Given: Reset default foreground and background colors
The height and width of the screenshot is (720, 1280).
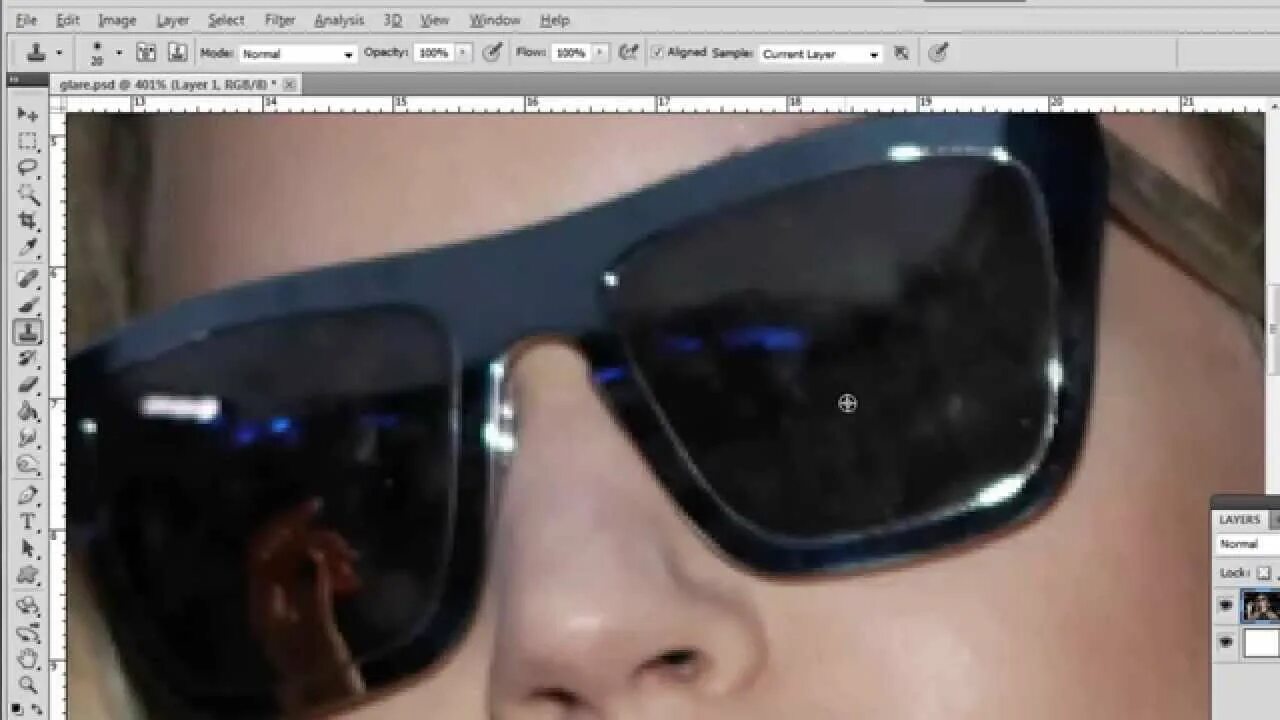Looking at the screenshot, I should click(17, 708).
